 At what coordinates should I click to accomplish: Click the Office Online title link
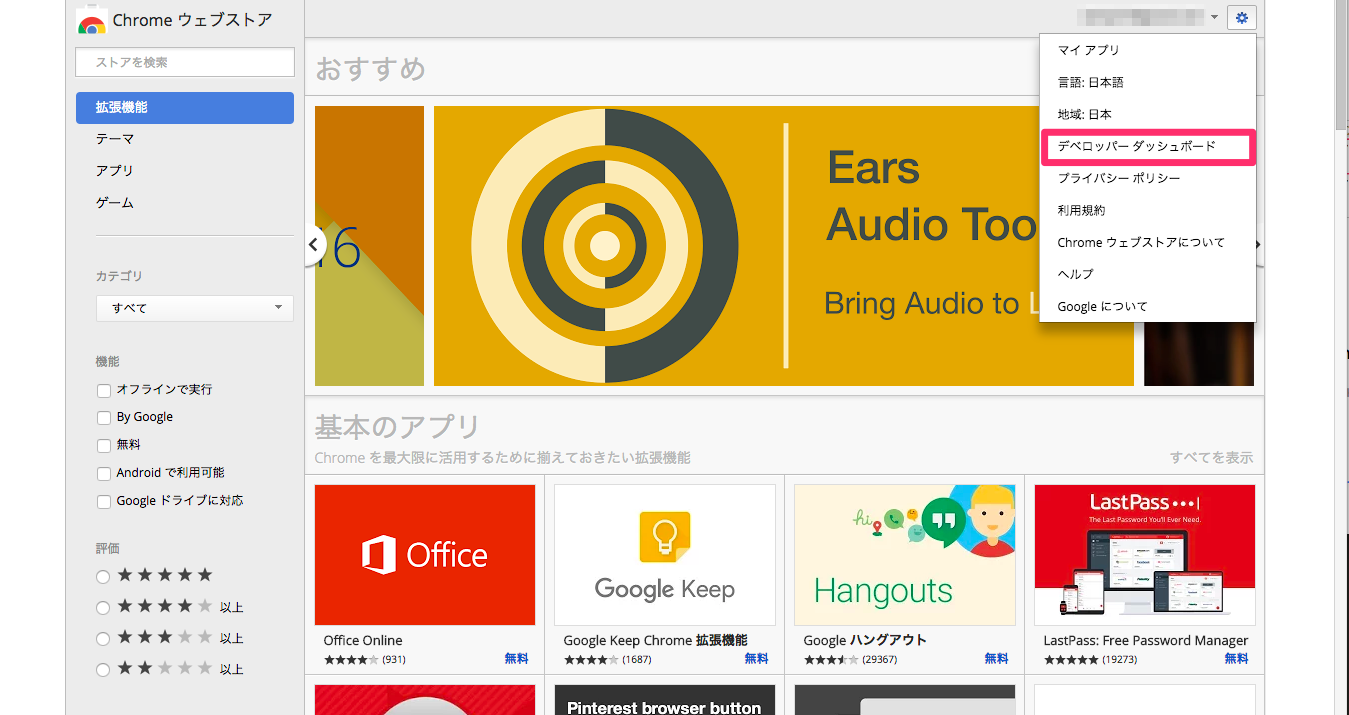click(363, 640)
